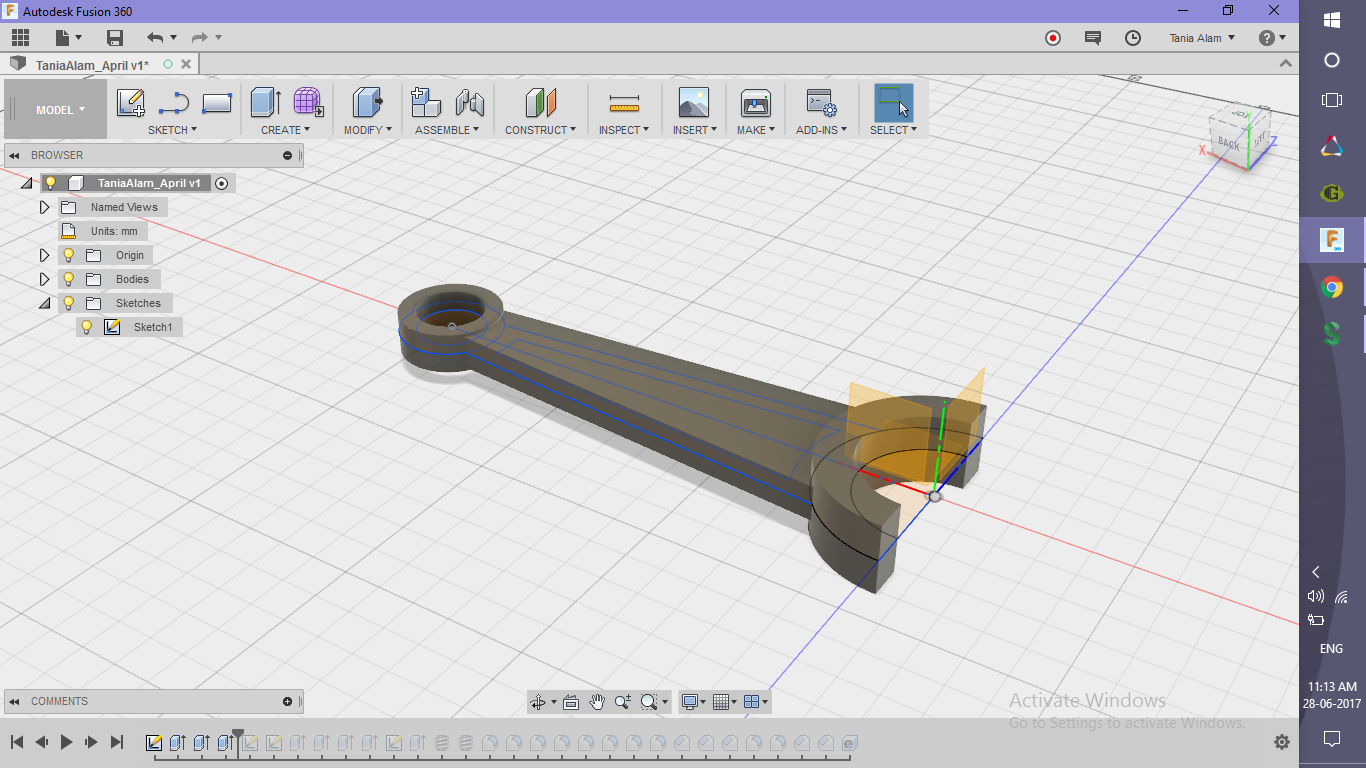Undo the last action
This screenshot has height=768, width=1366.
[x=155, y=38]
